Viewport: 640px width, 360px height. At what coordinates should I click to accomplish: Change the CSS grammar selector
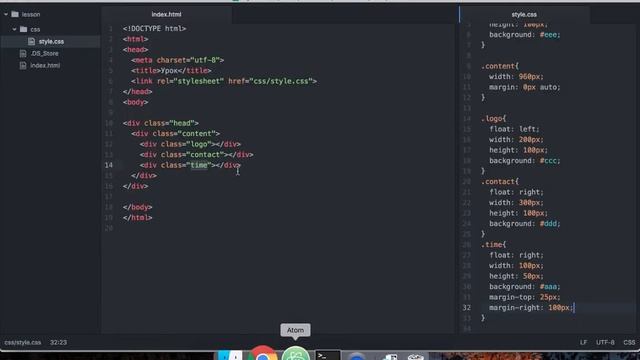[629, 342]
